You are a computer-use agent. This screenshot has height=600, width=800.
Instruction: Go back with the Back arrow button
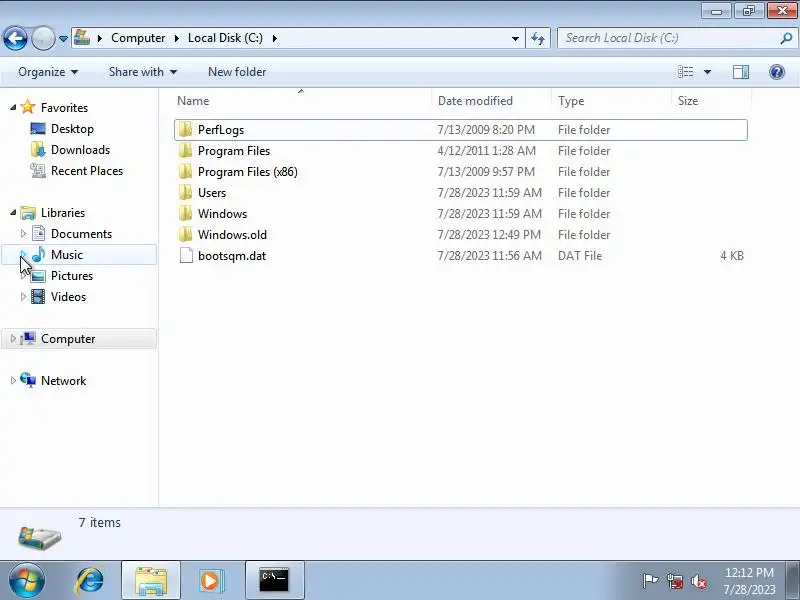pyautogui.click(x=15, y=38)
